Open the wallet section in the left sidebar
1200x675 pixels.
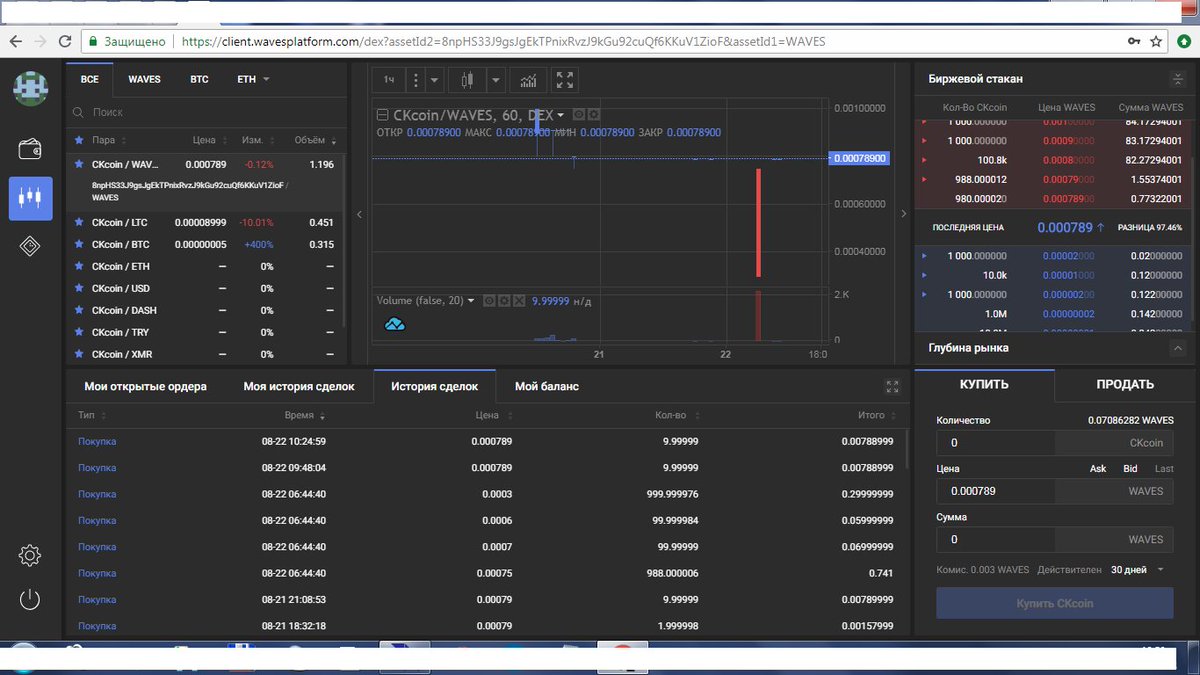[x=30, y=148]
